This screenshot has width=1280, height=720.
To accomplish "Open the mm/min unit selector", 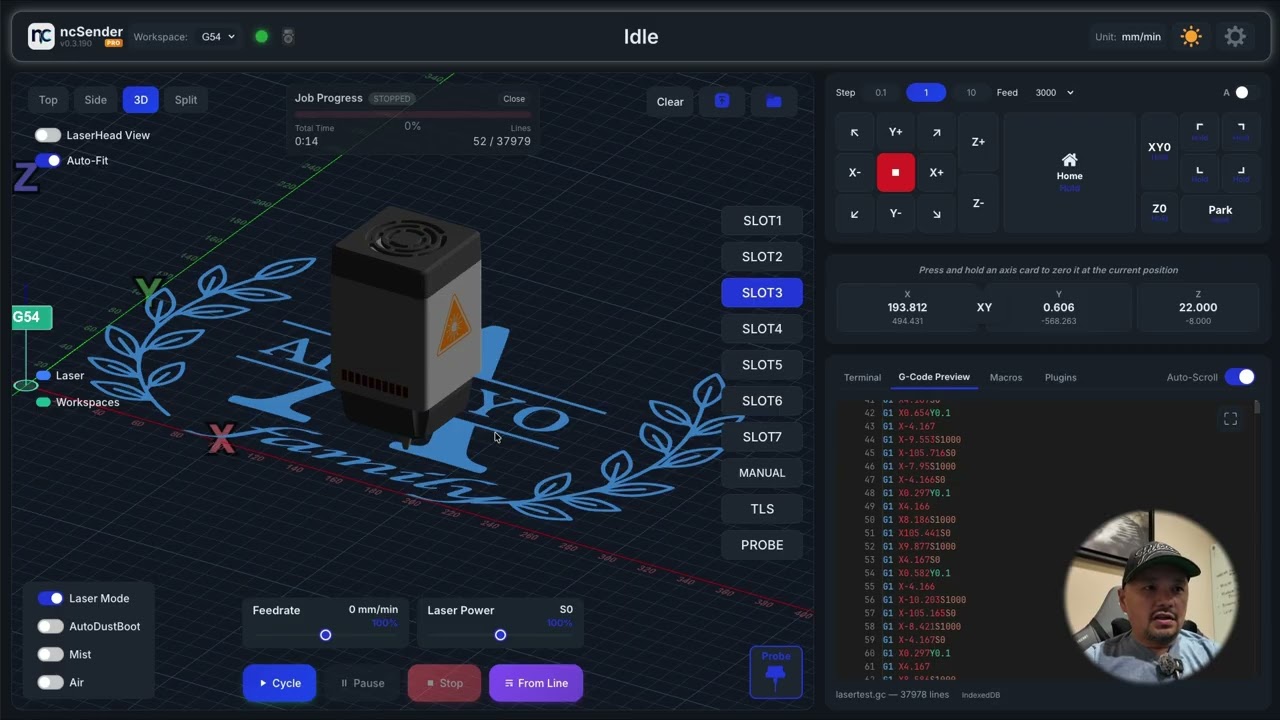I will coord(1141,37).
